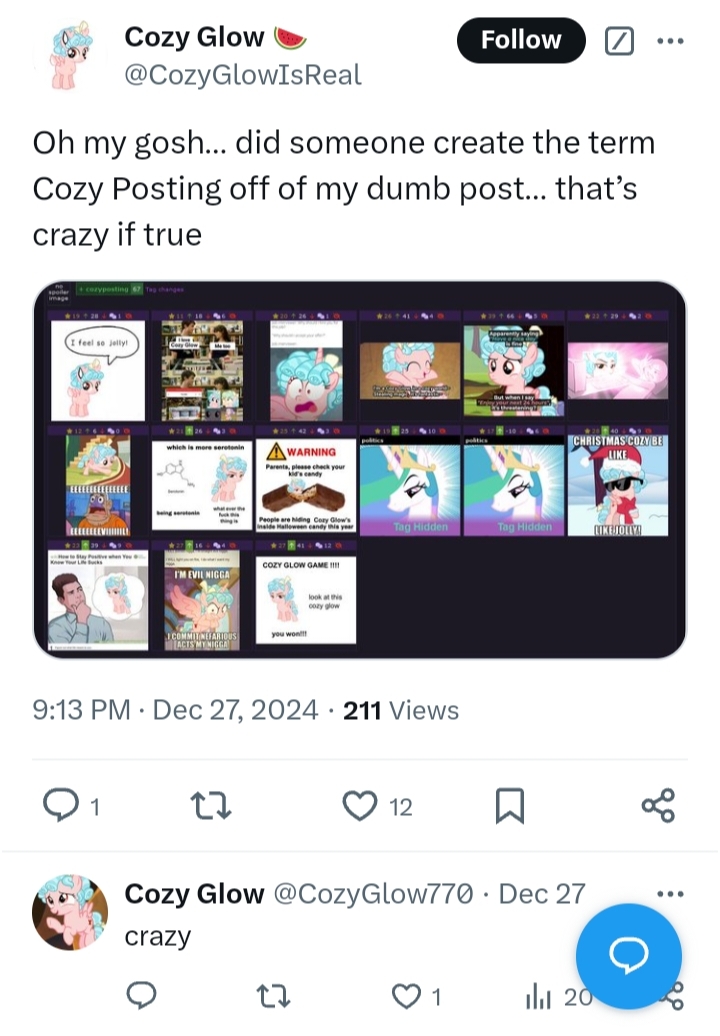The width and height of the screenshot is (720, 1036).
Task: Open more options for the main post
Action: click(669, 41)
